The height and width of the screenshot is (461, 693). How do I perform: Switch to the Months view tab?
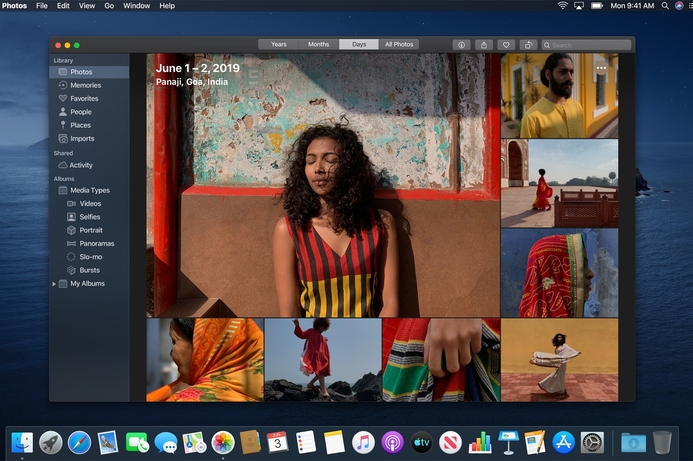pyautogui.click(x=319, y=44)
